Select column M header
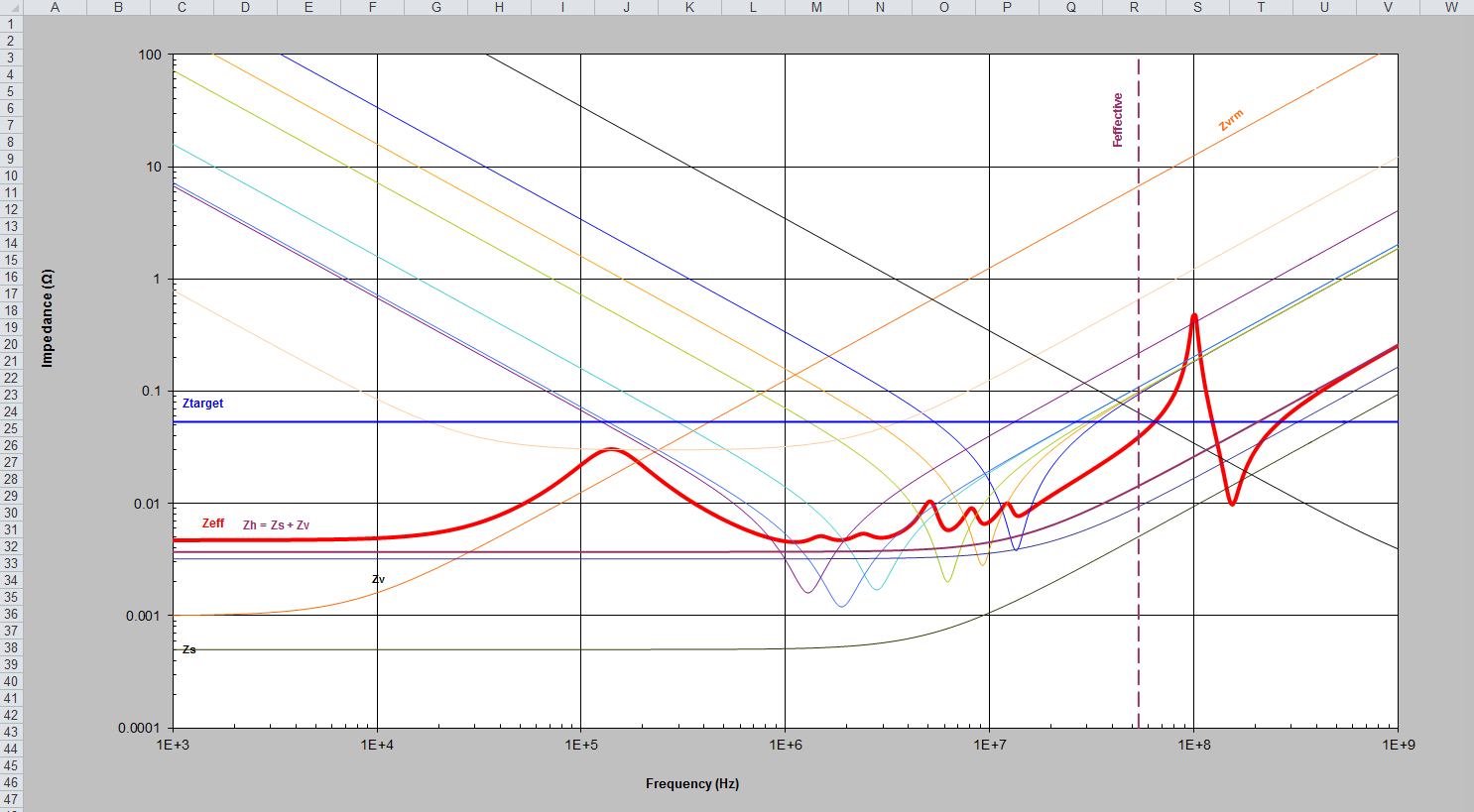 click(x=816, y=7)
